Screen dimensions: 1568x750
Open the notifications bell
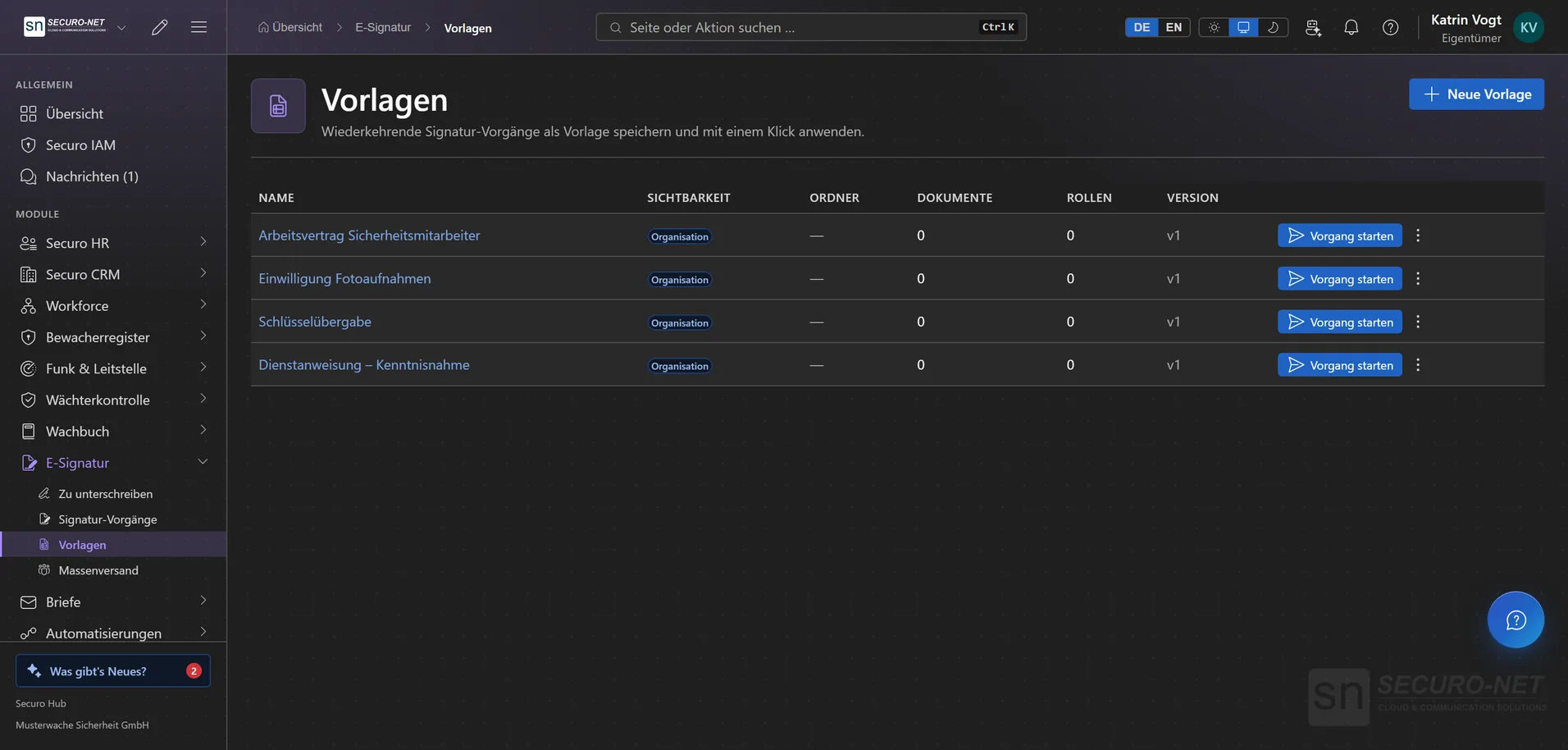coord(1351,27)
